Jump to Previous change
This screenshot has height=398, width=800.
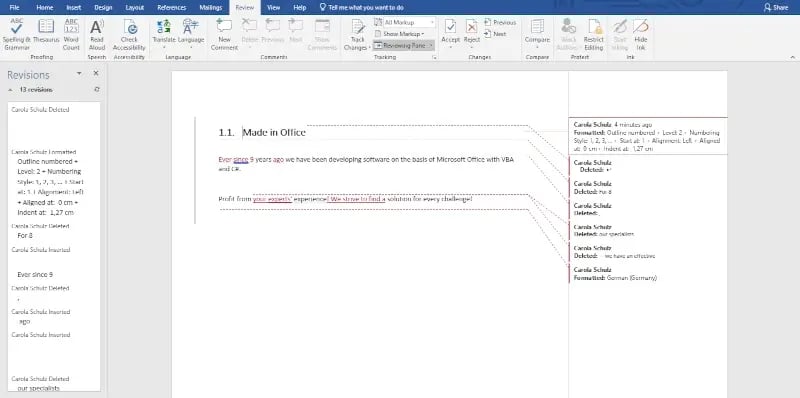pyautogui.click(x=500, y=22)
